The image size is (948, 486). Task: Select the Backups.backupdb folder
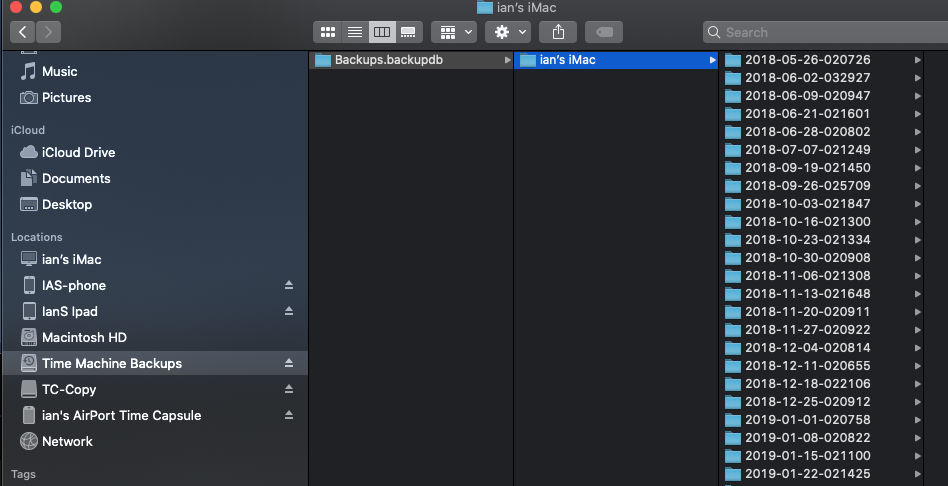pos(411,60)
